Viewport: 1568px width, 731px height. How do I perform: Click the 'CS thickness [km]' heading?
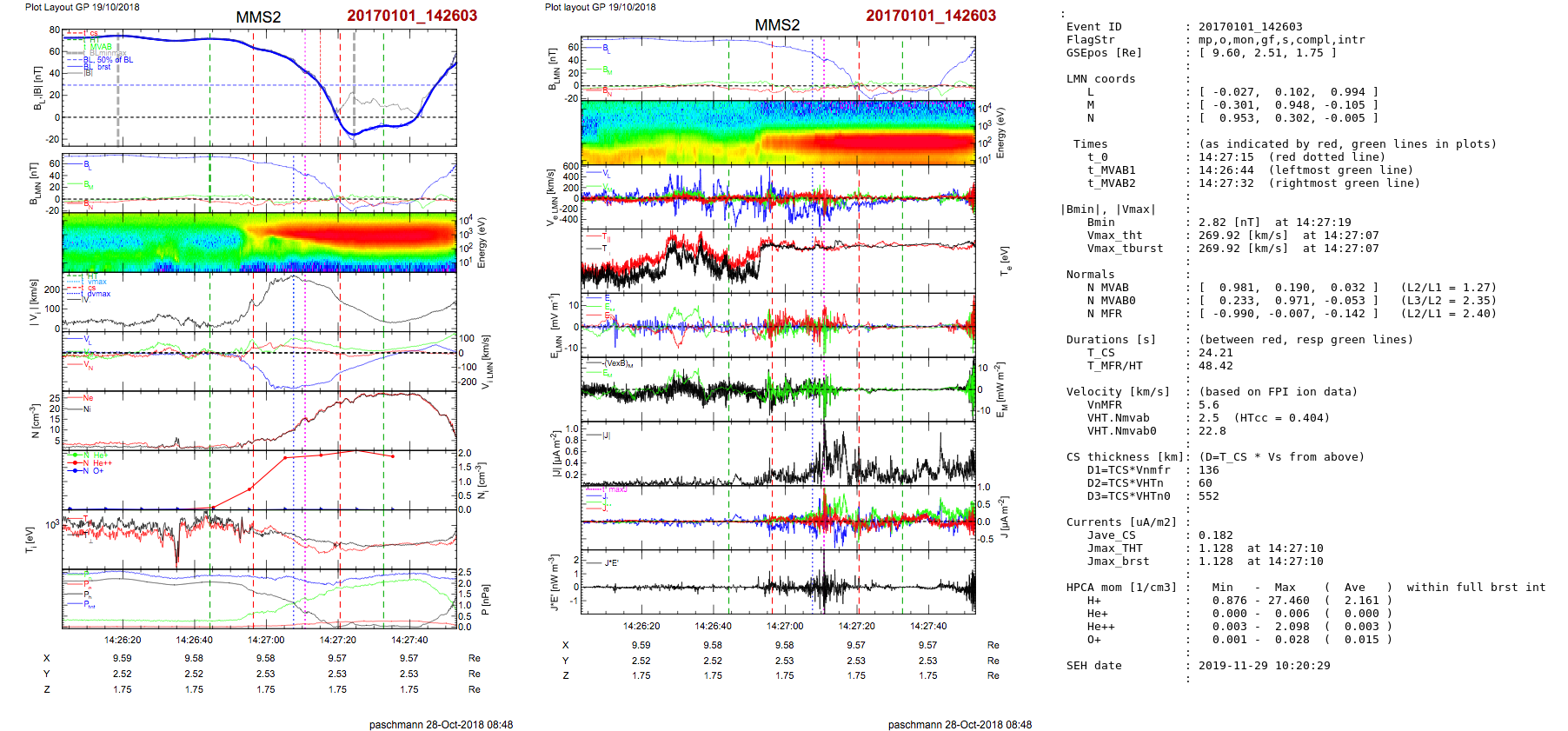click(1125, 457)
